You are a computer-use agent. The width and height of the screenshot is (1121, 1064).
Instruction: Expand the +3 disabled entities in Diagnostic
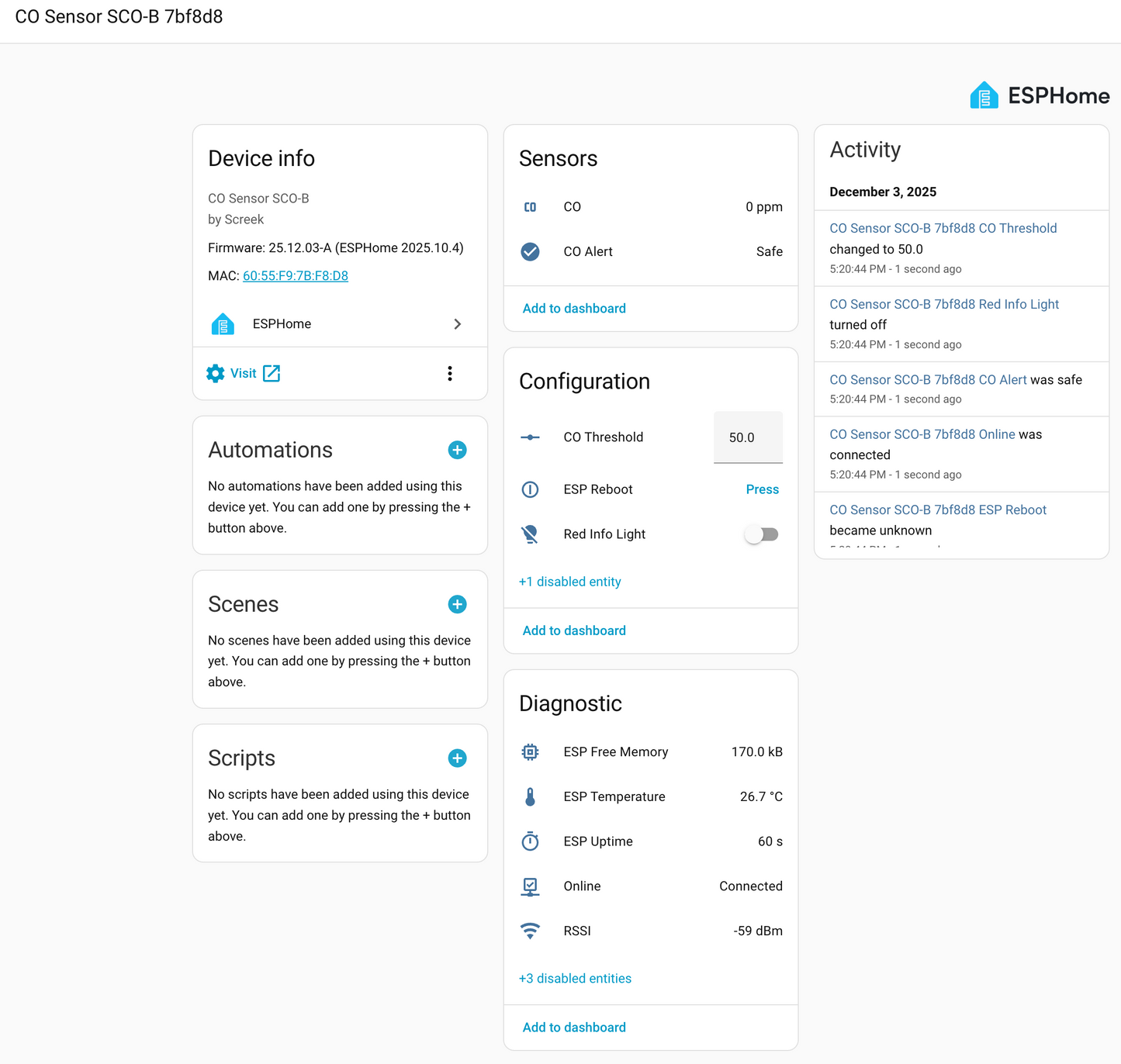pos(575,979)
